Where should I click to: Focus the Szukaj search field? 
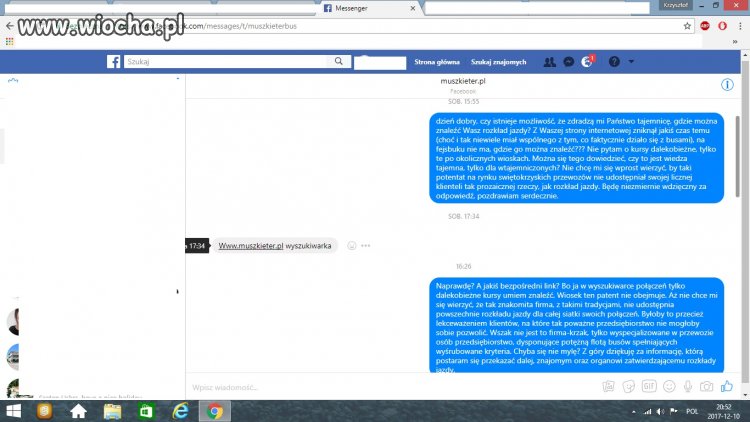226,61
